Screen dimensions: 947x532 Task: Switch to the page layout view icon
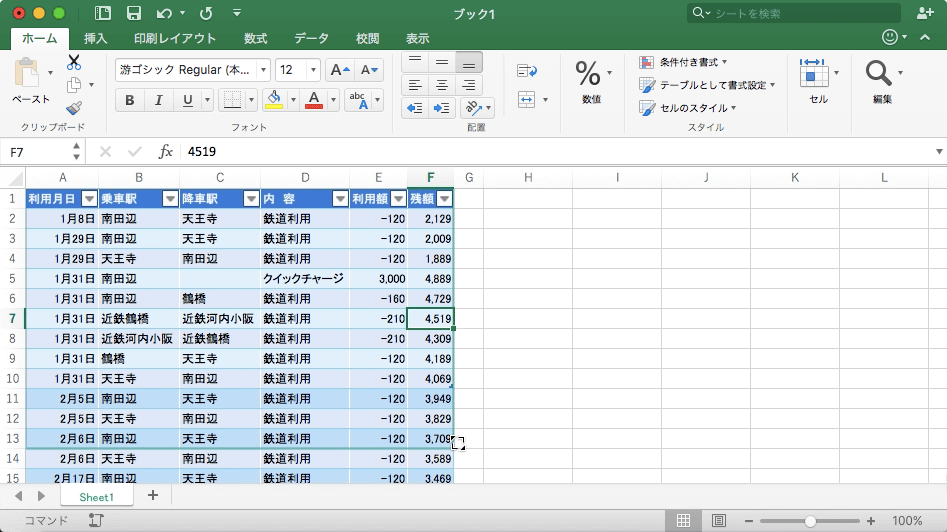click(x=719, y=521)
